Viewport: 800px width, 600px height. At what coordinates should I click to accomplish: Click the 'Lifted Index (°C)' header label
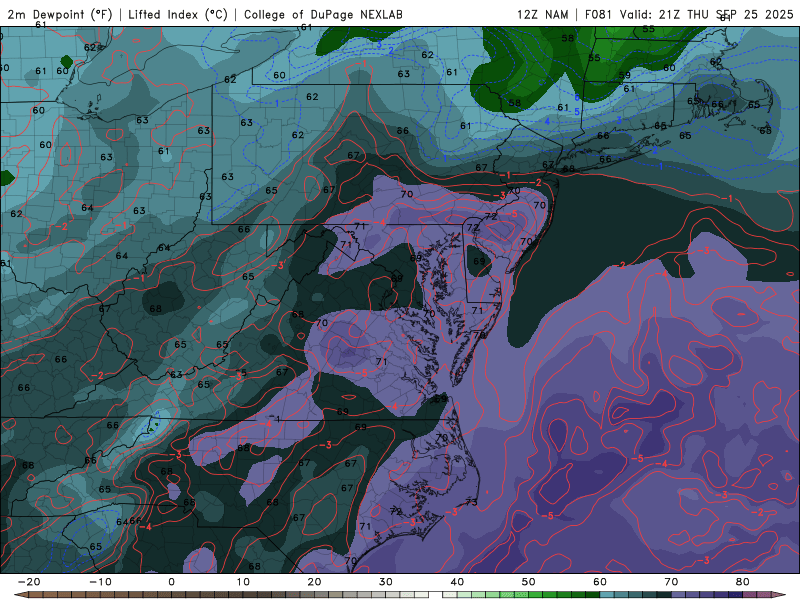coord(178,14)
